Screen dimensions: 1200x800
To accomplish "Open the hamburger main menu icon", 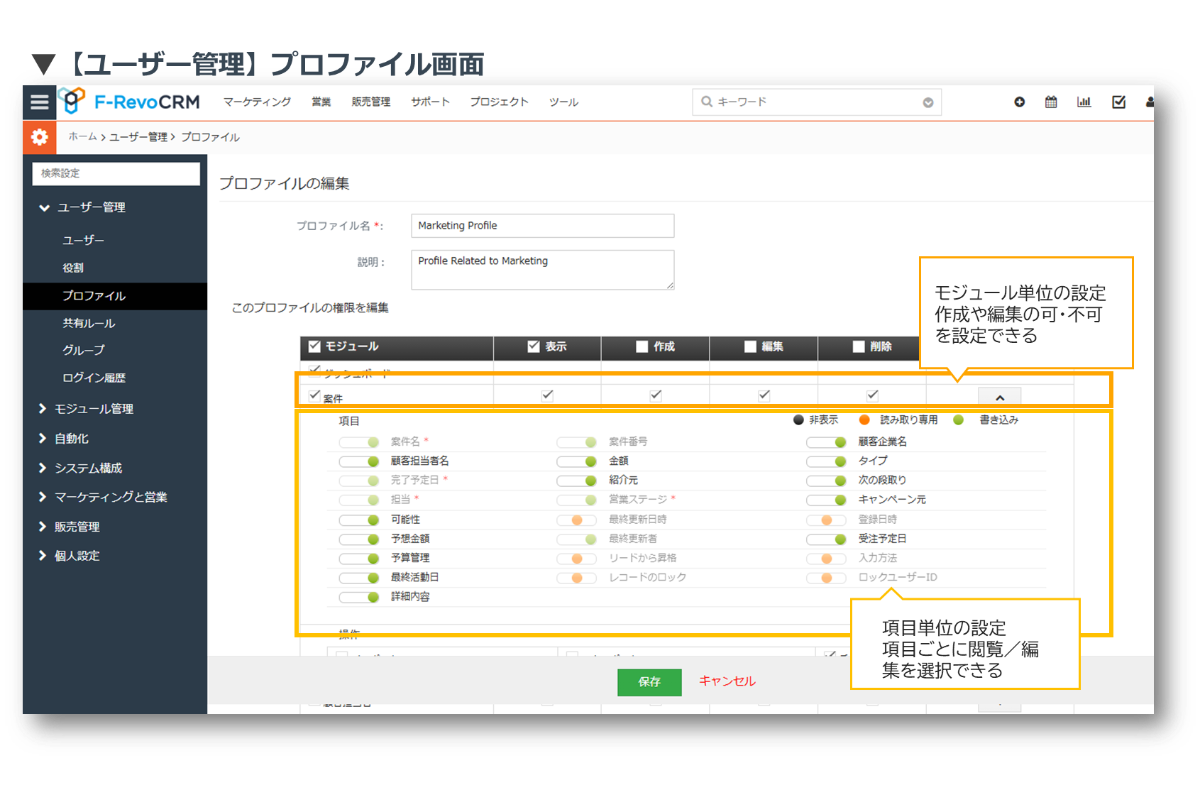I will [x=39, y=102].
